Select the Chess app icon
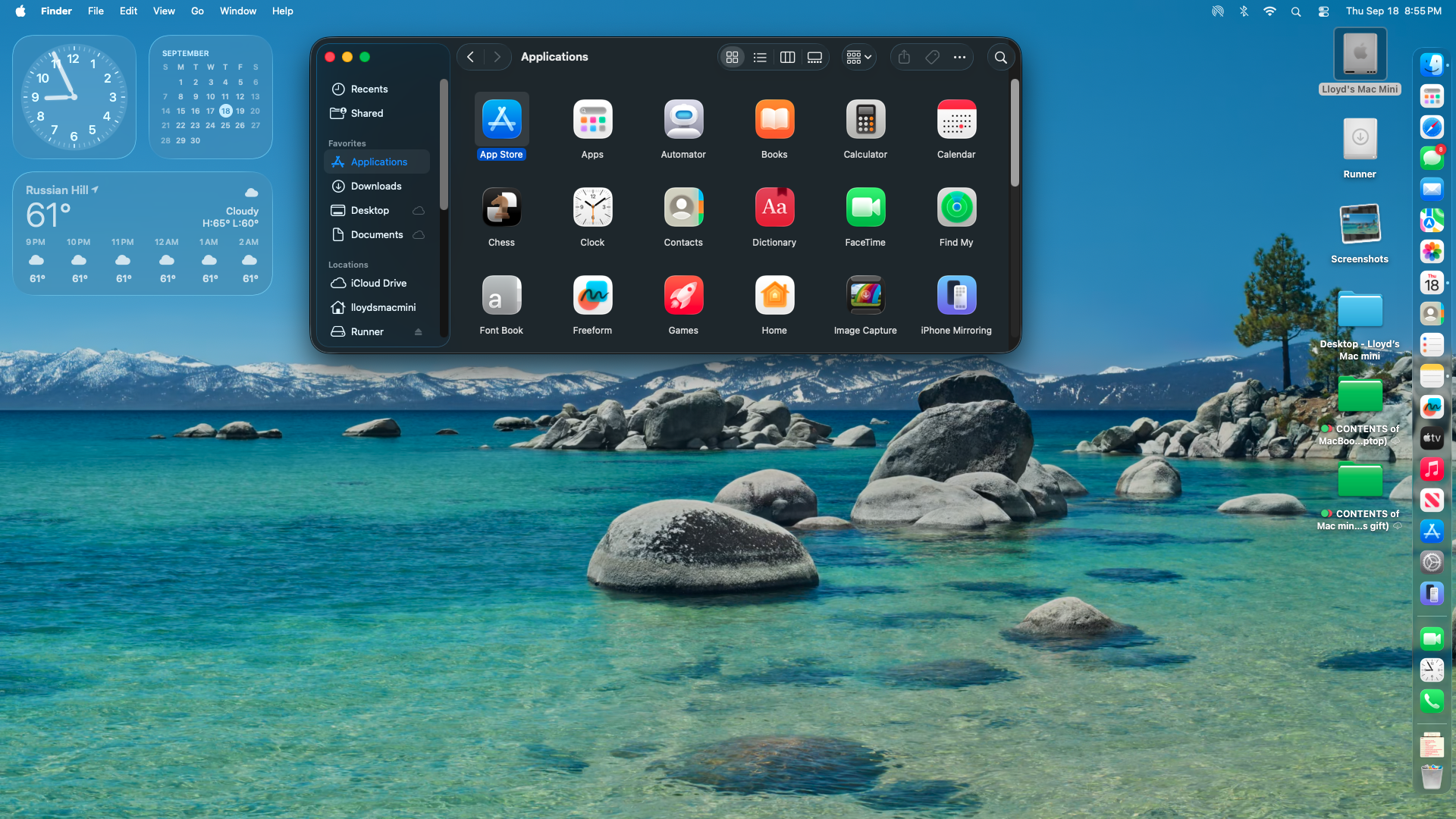This screenshot has height=819, width=1456. (x=501, y=208)
